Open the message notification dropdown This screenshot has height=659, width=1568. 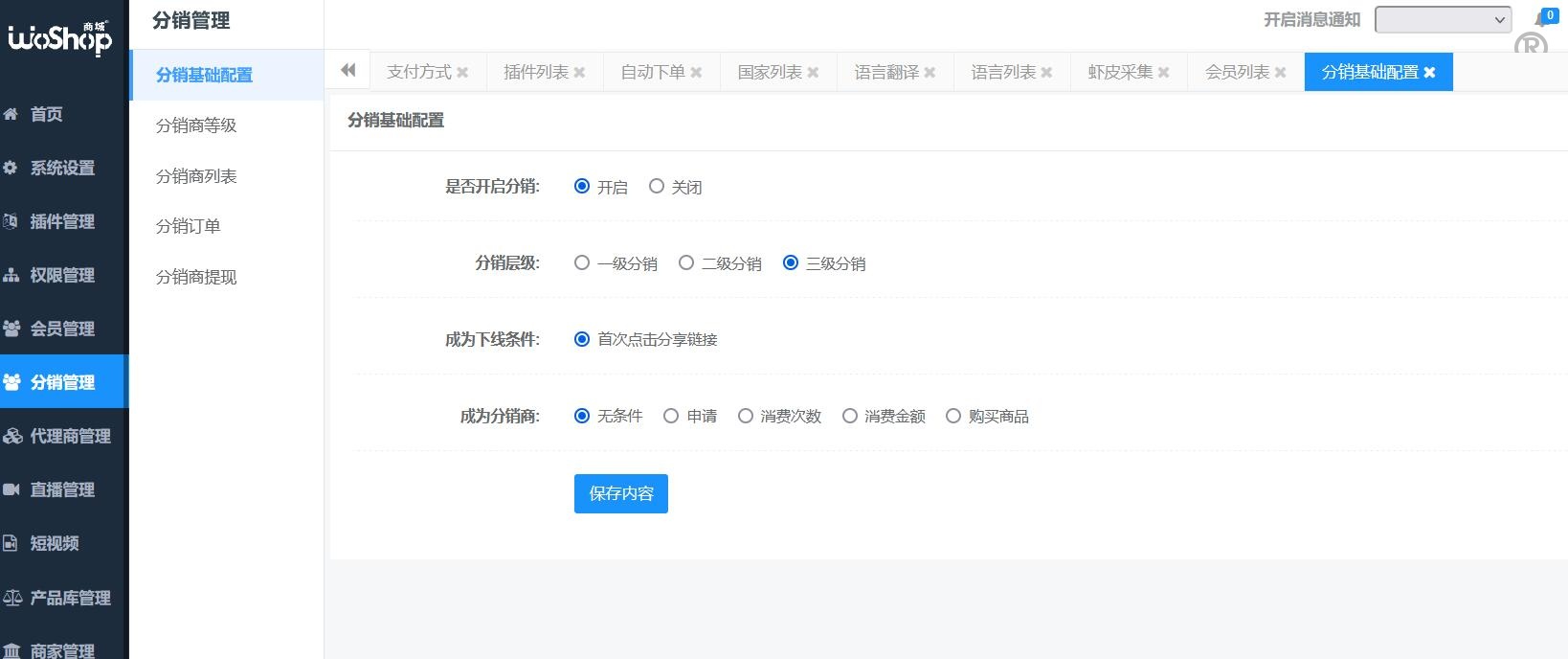pyautogui.click(x=1443, y=20)
